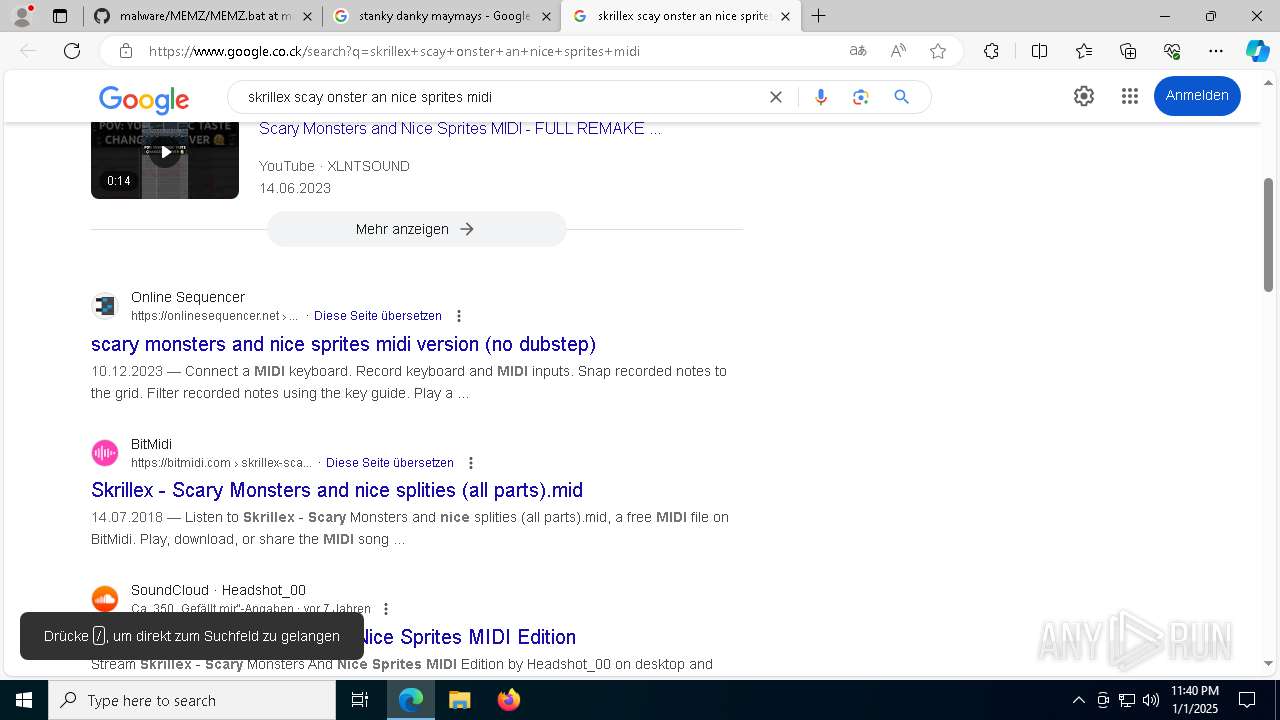Show hidden system tray icons

(1078, 700)
